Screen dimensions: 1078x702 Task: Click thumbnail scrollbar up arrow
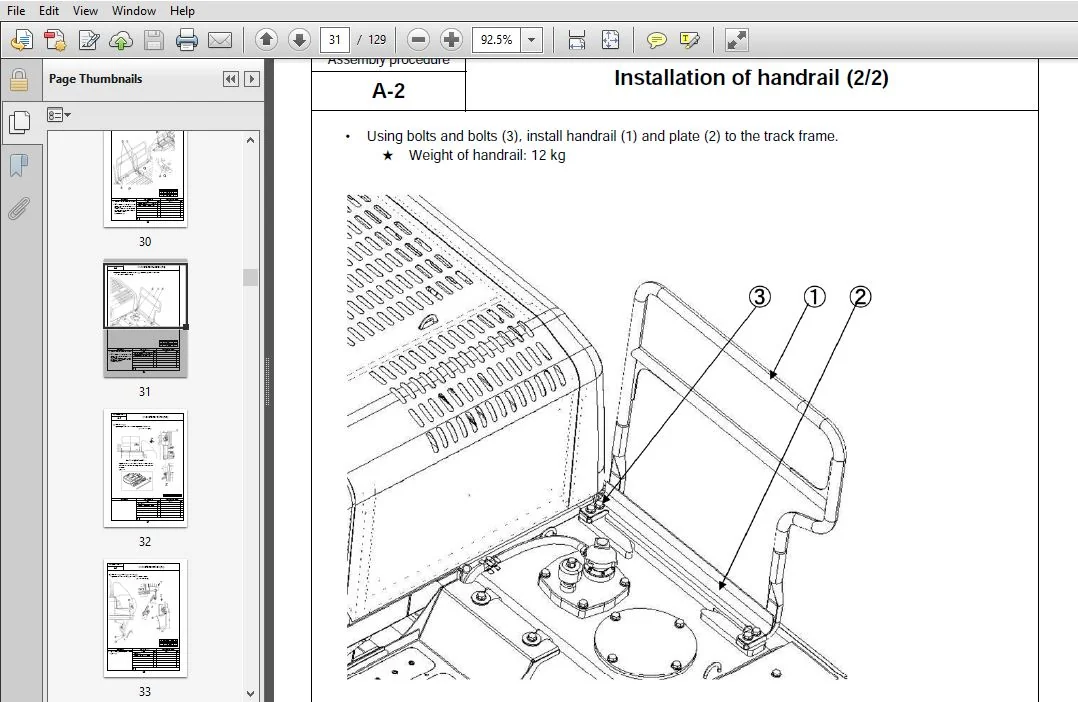[x=250, y=140]
